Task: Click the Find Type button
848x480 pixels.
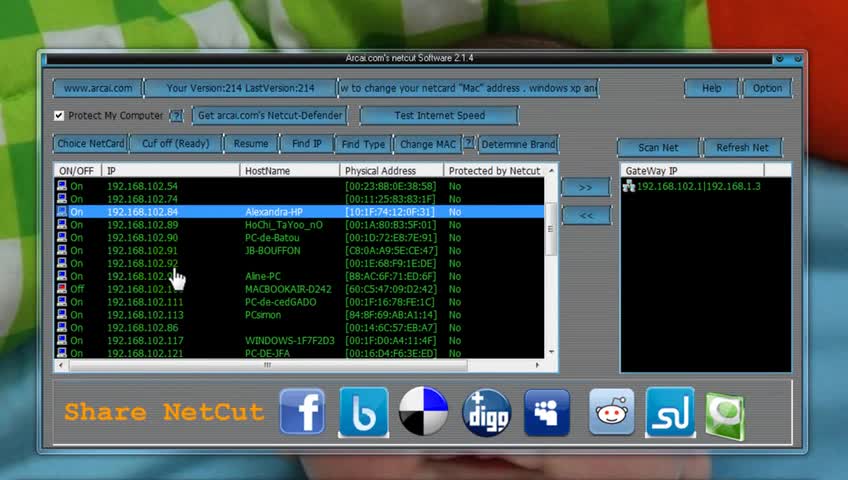Action: pos(363,144)
